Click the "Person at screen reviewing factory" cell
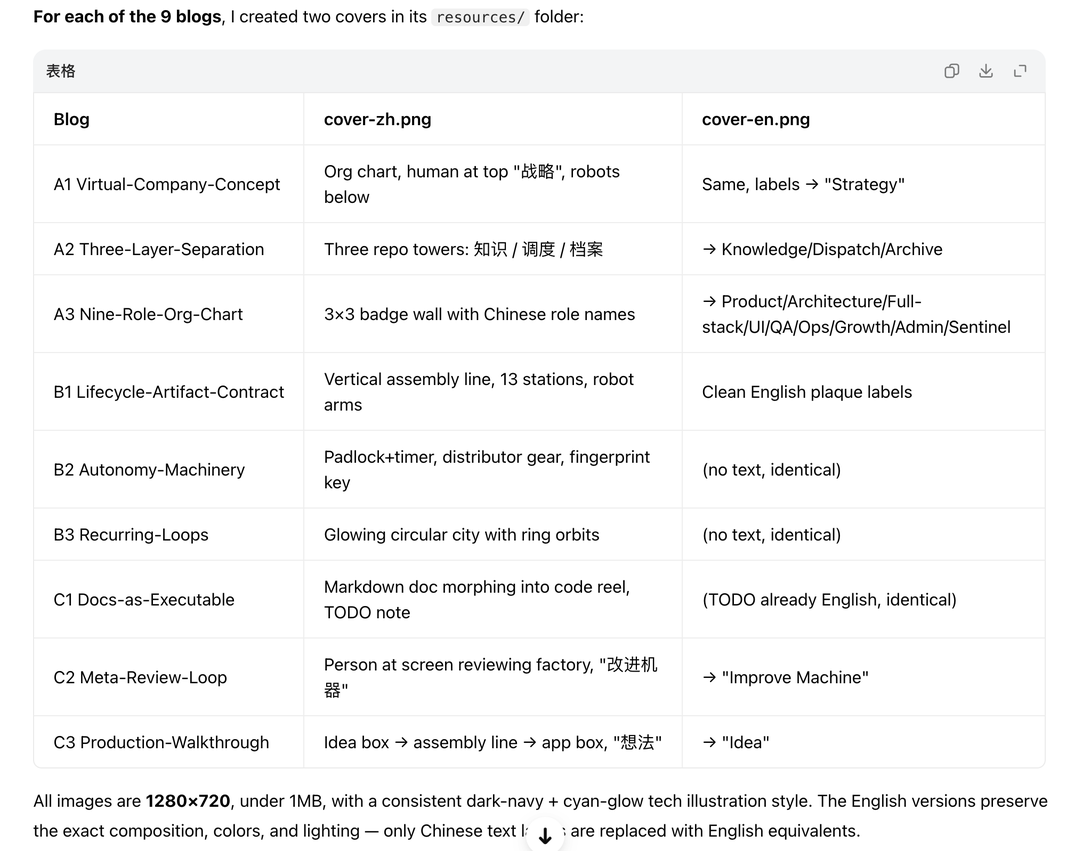The height and width of the screenshot is (851, 1082). pos(491,678)
